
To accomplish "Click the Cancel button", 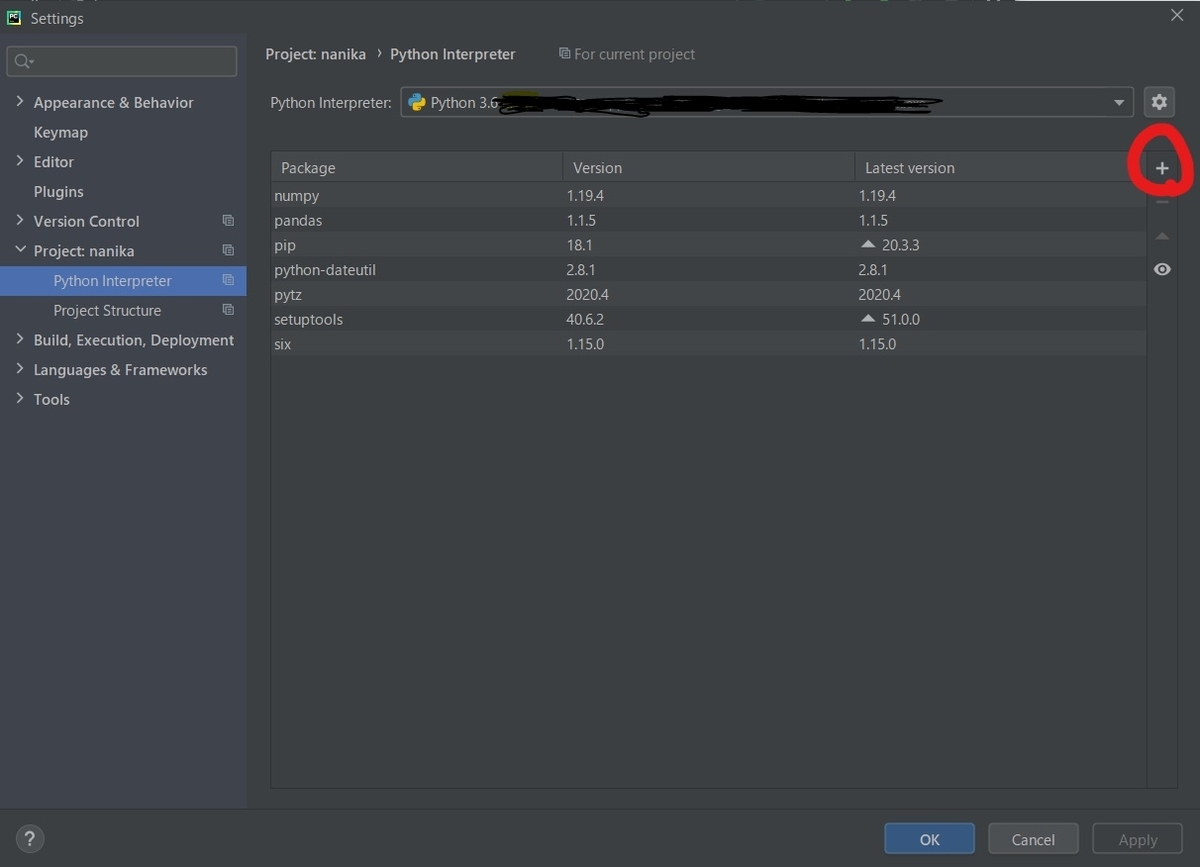I will click(1033, 839).
